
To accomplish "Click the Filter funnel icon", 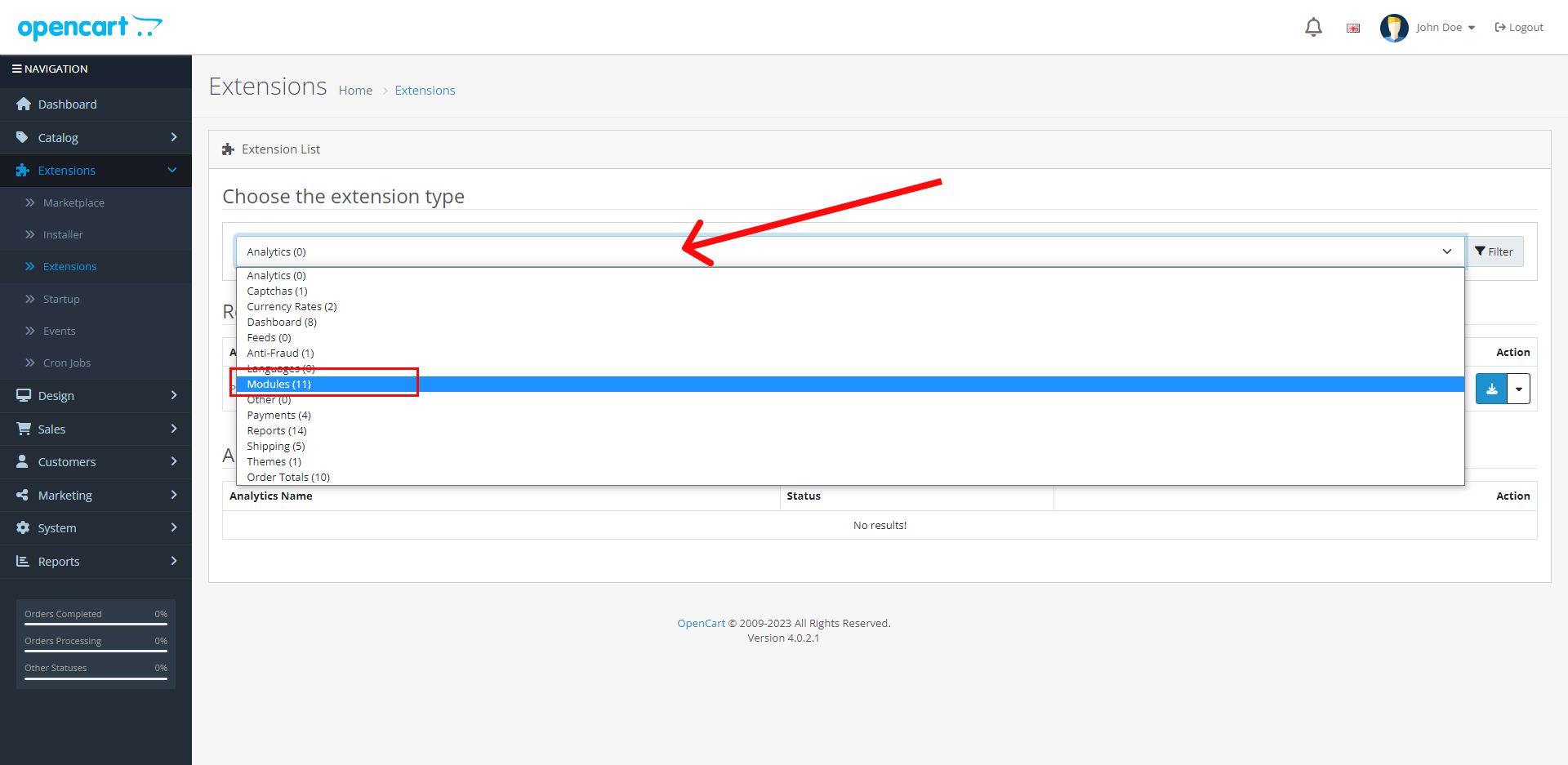I will click(x=1480, y=251).
